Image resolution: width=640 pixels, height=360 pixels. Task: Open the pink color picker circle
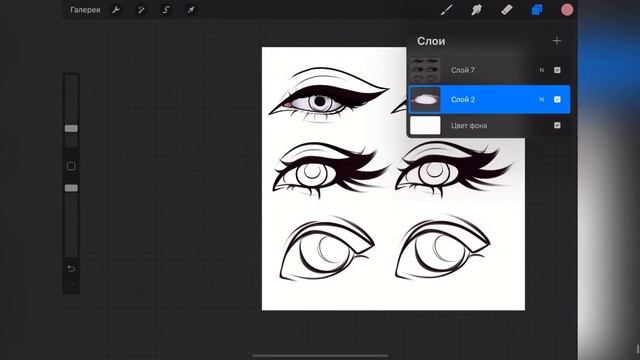pos(567,10)
